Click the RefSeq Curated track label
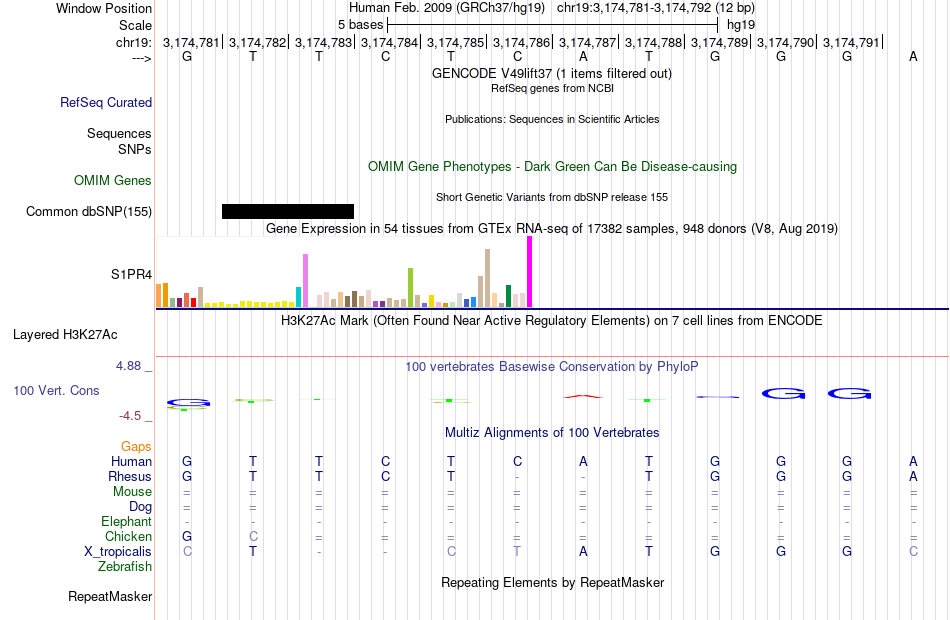 (x=105, y=102)
